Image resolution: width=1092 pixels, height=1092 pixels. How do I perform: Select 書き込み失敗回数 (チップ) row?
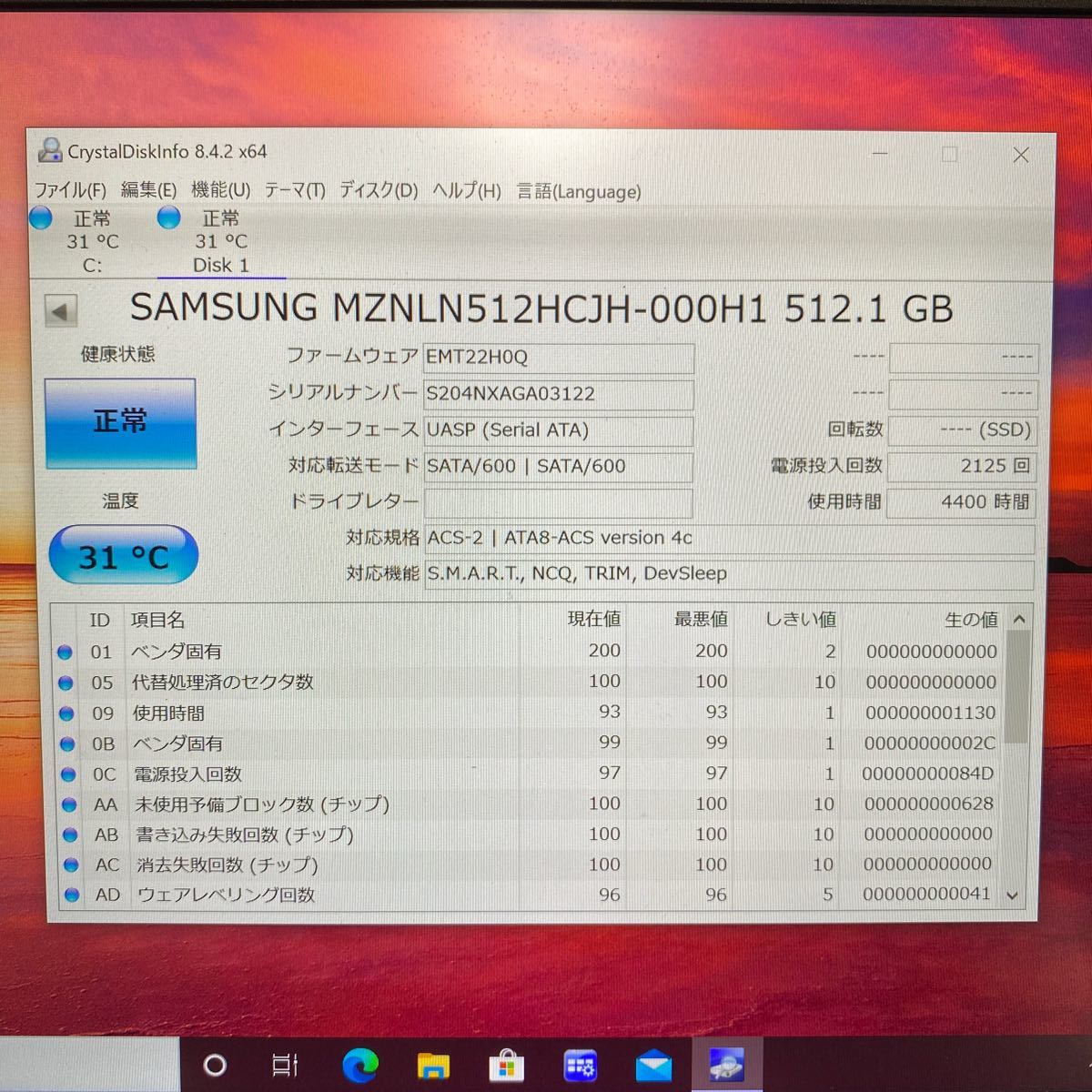point(528,834)
